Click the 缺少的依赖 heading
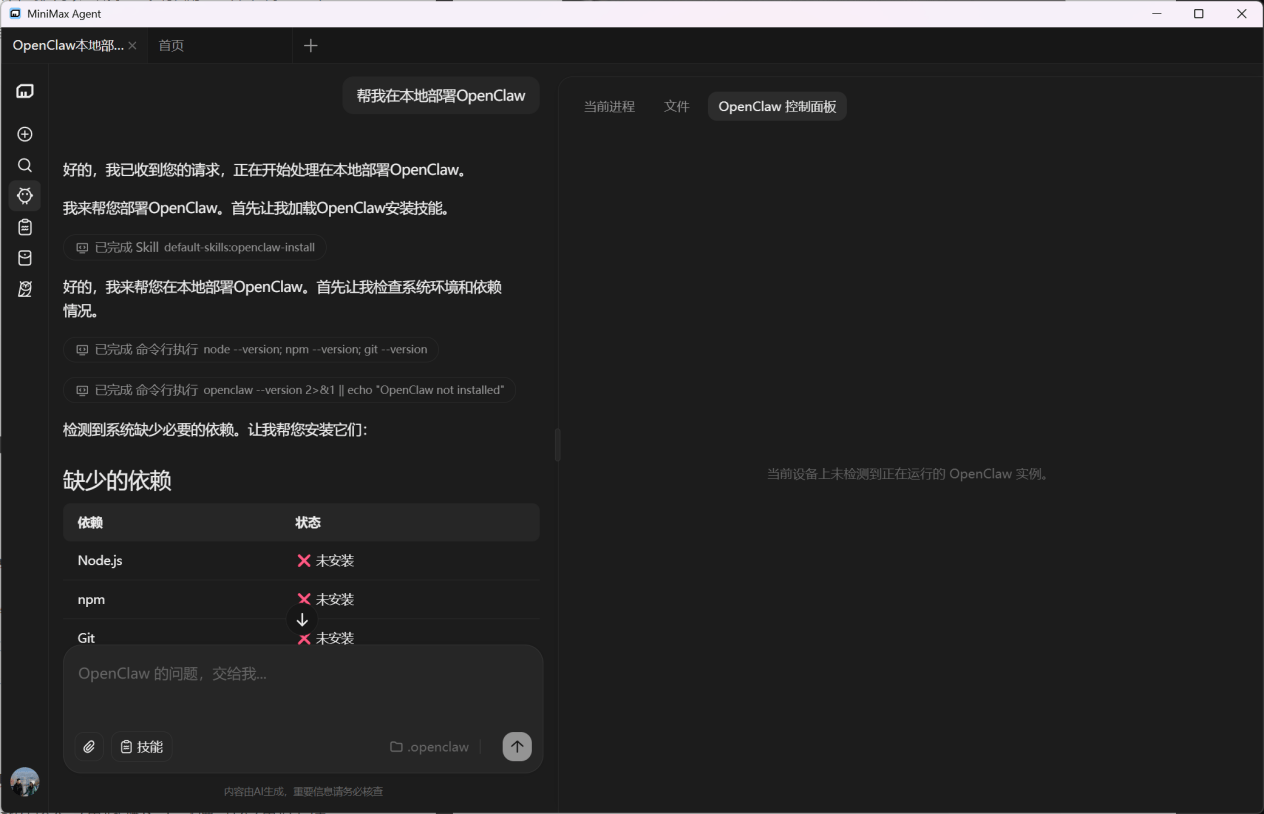 point(117,480)
